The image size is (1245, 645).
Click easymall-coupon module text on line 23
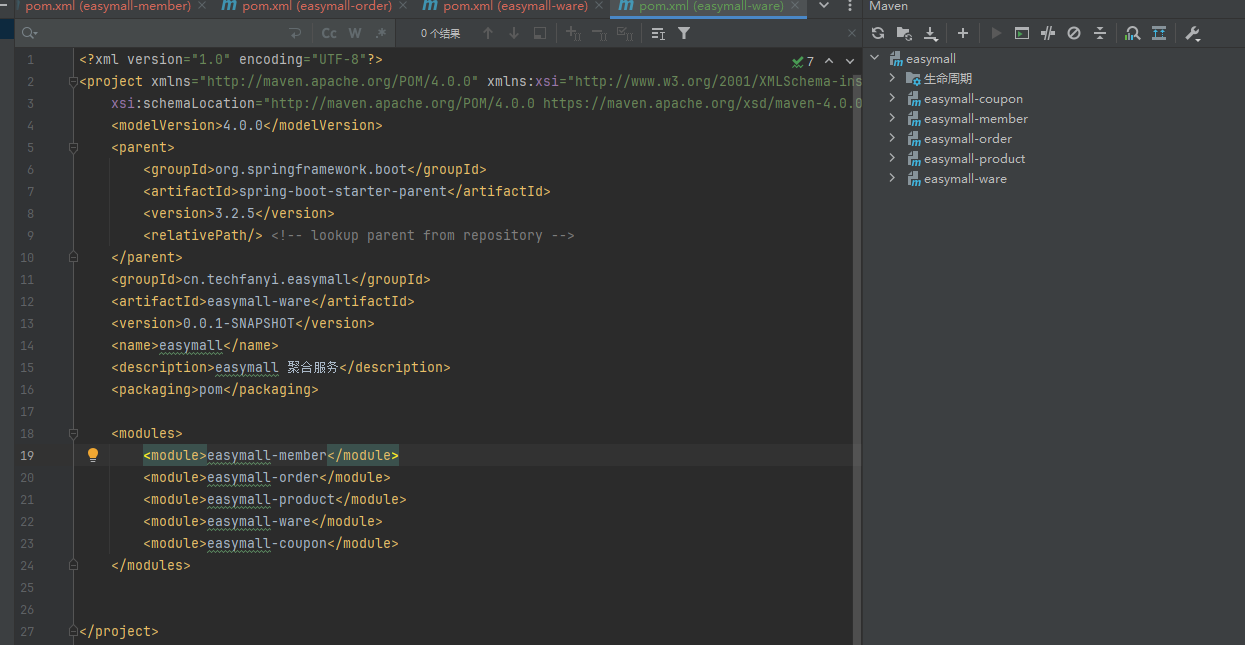267,543
